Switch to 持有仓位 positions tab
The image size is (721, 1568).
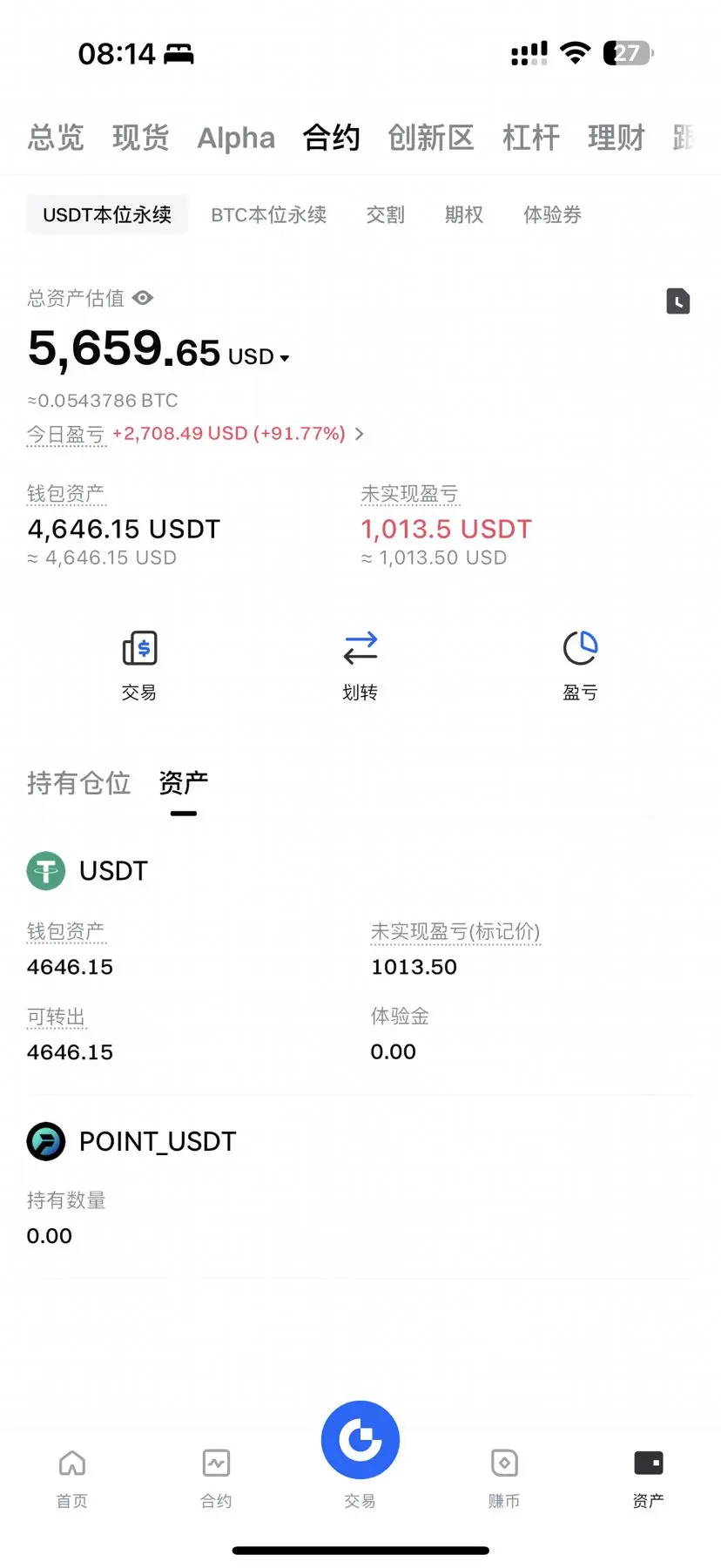[78, 783]
